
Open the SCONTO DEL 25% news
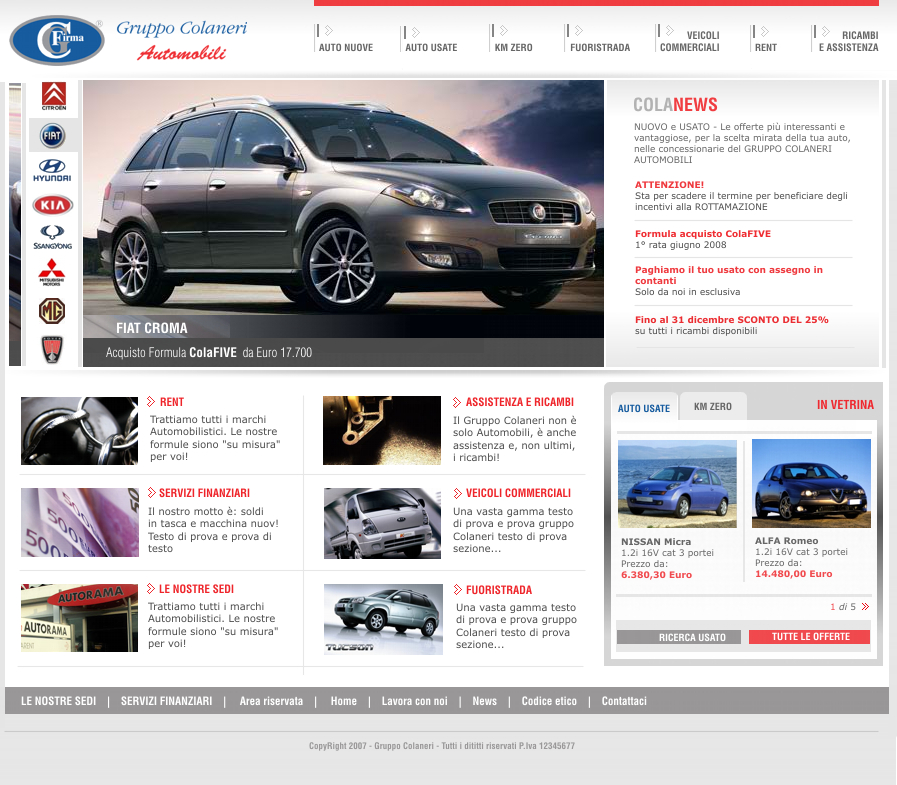click(x=731, y=320)
